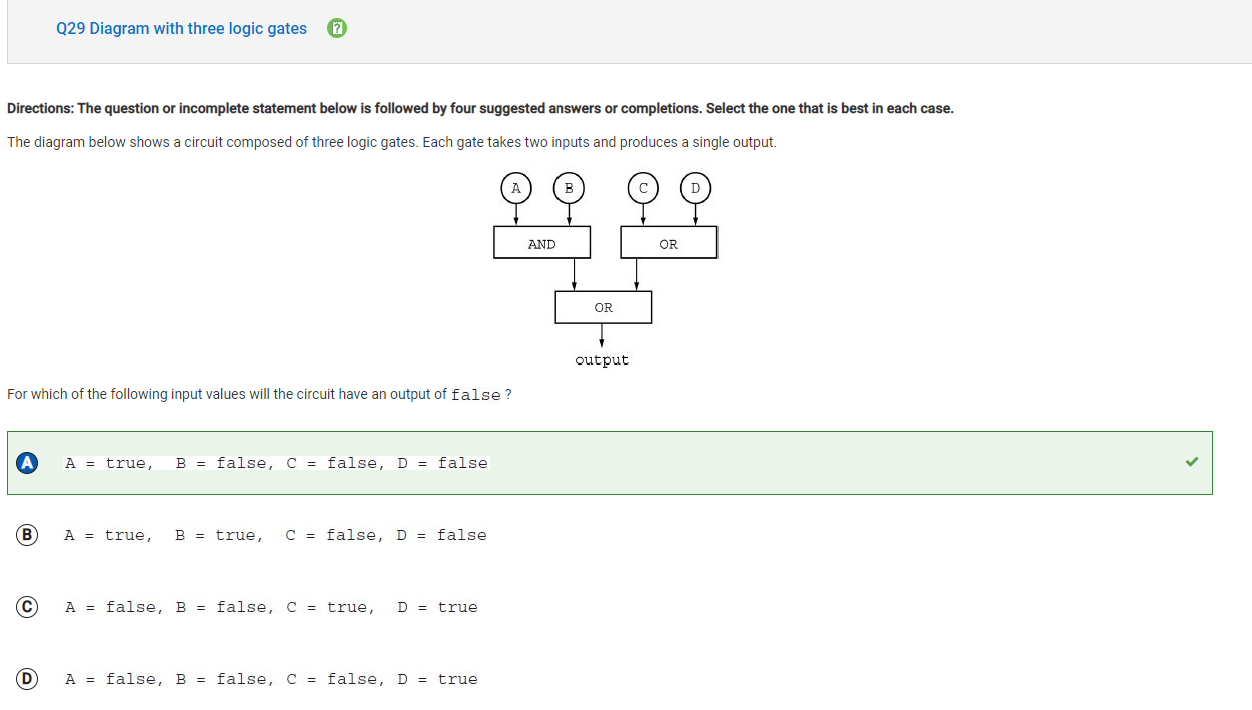Select the last answer text ending D = true

[272, 679]
